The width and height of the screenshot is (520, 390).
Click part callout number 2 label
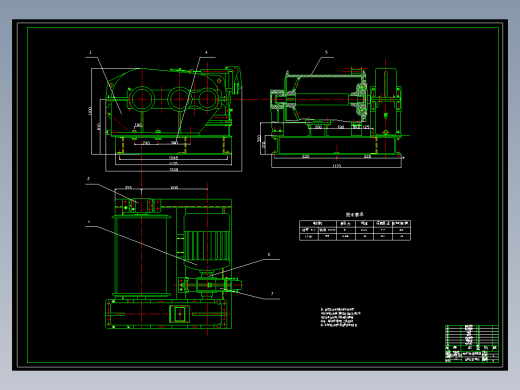(x=88, y=179)
